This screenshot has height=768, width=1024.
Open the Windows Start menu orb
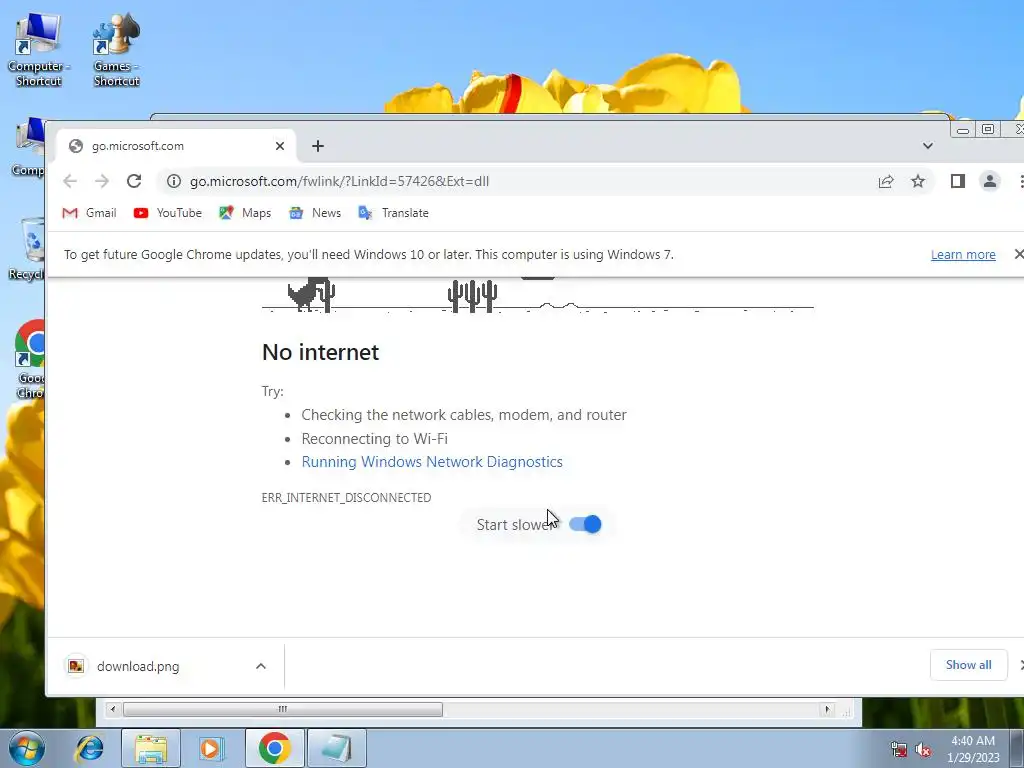[26, 748]
